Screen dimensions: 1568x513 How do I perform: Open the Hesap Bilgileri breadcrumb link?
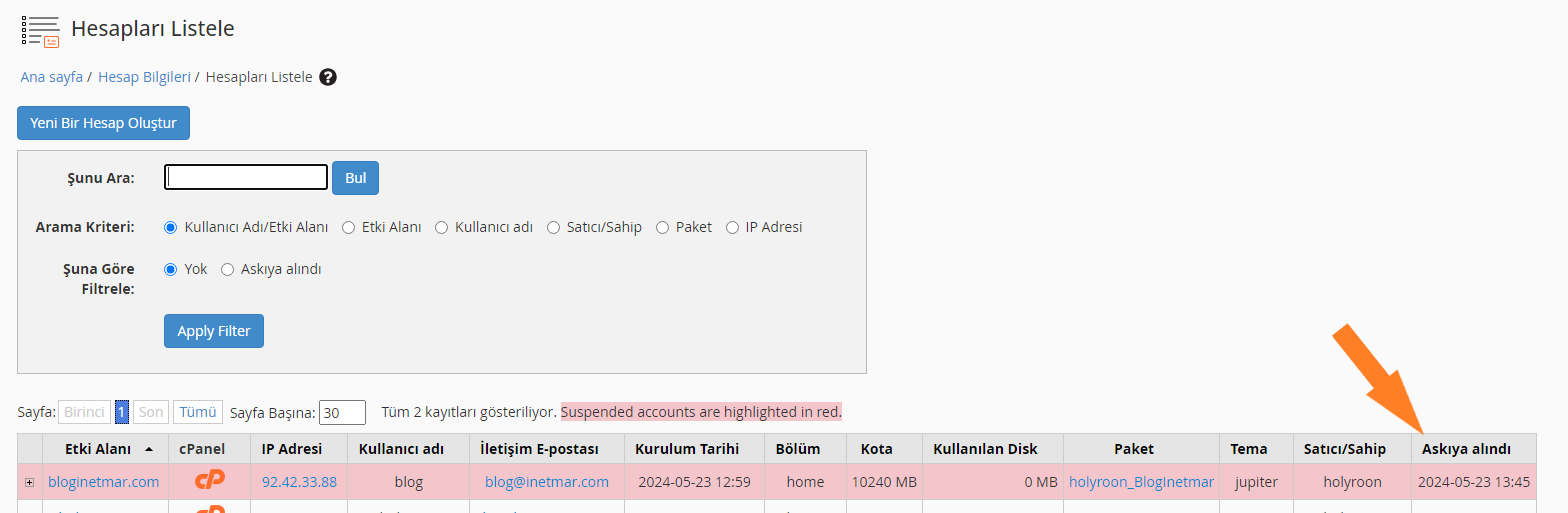point(144,77)
